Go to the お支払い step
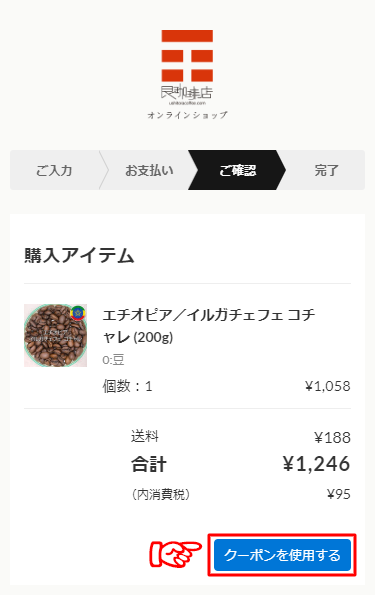 [149, 170]
